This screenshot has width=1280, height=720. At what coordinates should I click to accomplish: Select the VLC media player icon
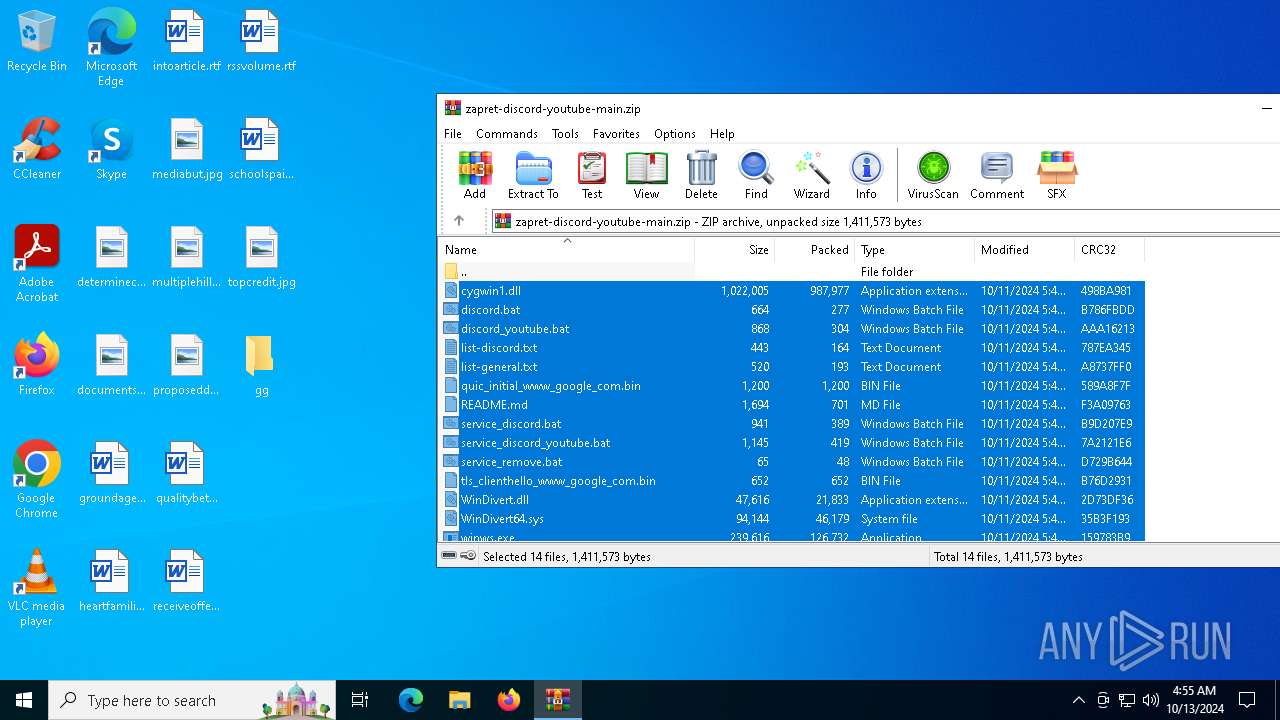(37, 588)
